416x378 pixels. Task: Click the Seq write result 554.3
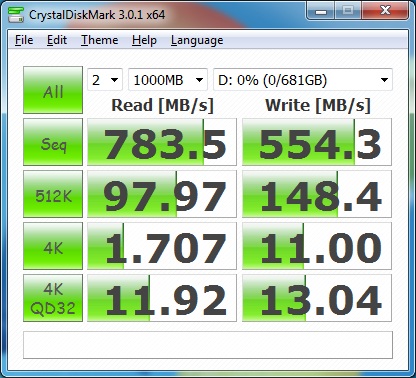coord(317,142)
